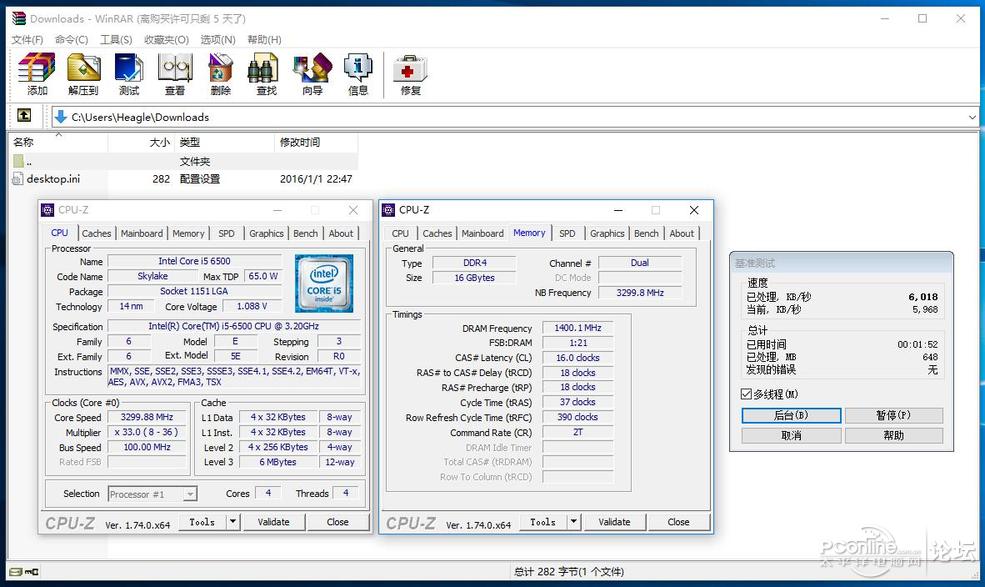Click the up-one-folder arrow button
The height and width of the screenshot is (587, 985).
[x=24, y=116]
